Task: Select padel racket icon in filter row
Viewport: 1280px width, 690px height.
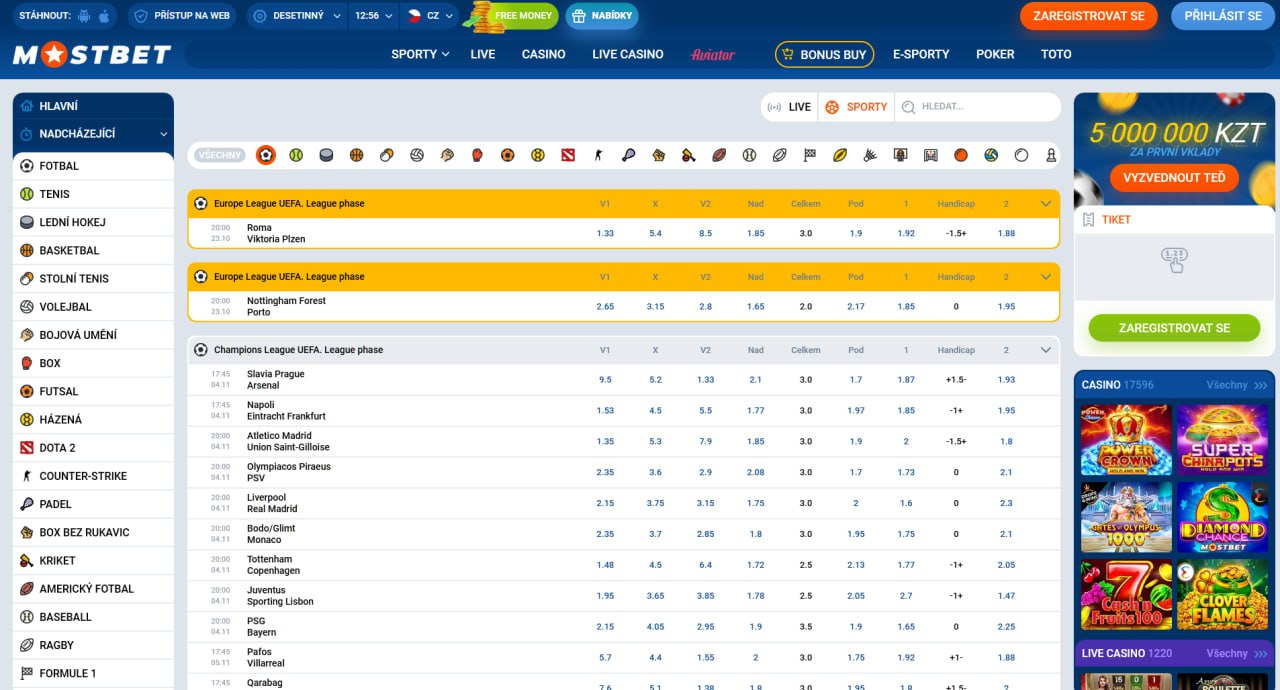Action: coord(628,155)
